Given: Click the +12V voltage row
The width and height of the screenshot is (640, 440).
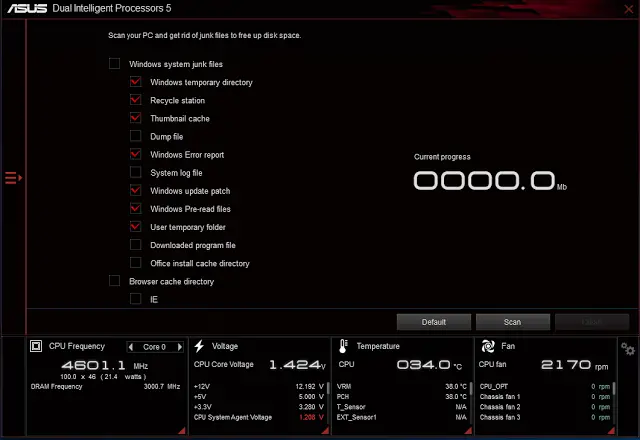Looking at the screenshot, I should pyautogui.click(x=259, y=387).
